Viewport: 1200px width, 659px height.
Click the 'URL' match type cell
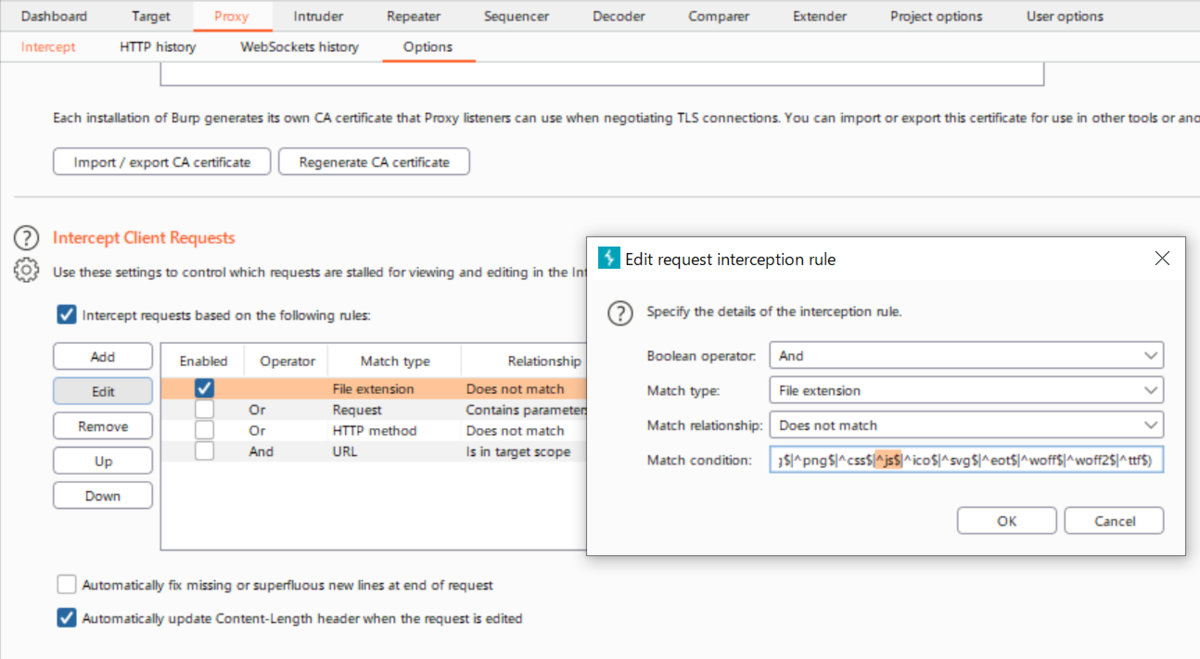pos(344,452)
